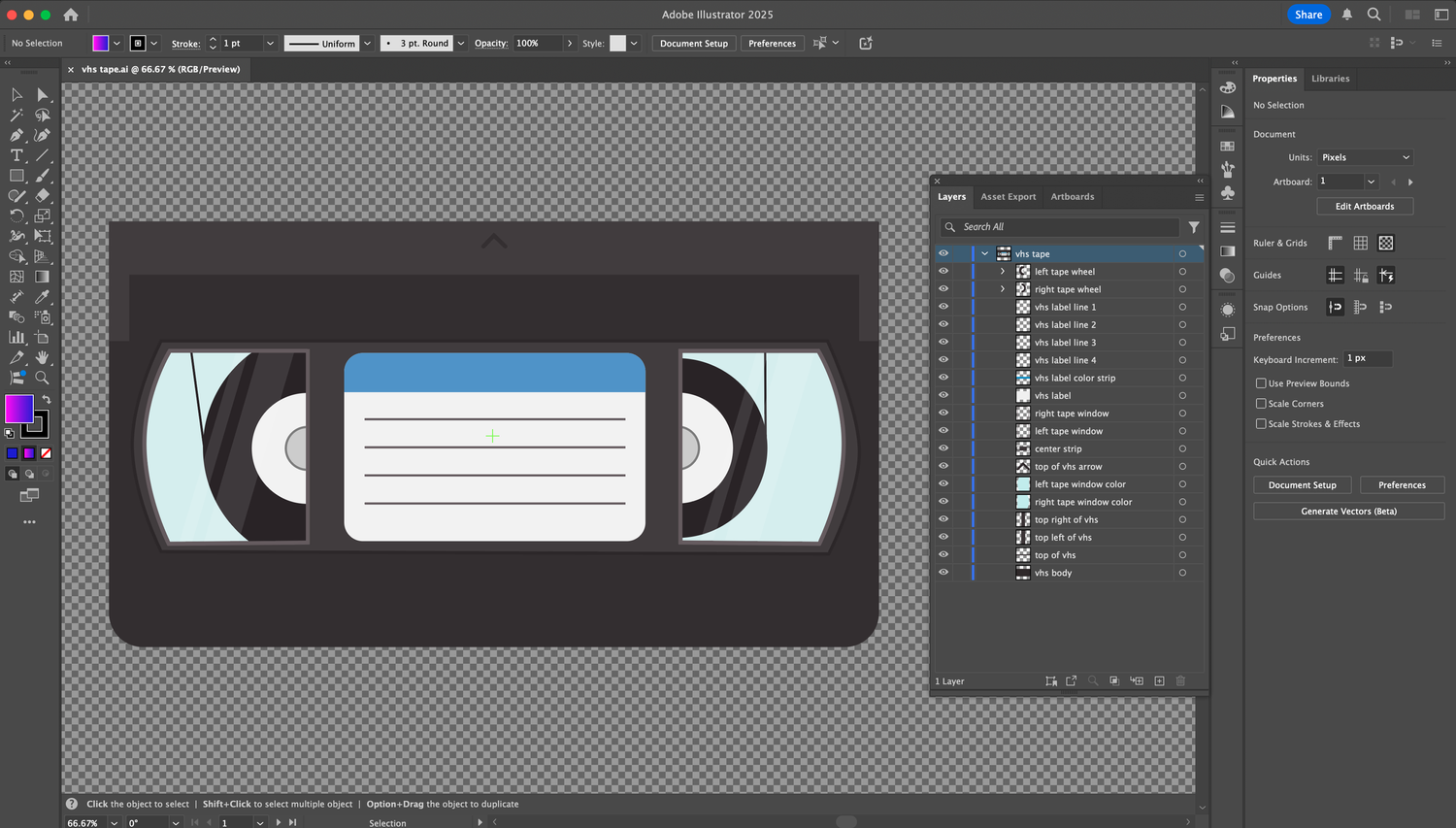Select the Rotate tool
This screenshot has width=1456, height=828.
17,216
